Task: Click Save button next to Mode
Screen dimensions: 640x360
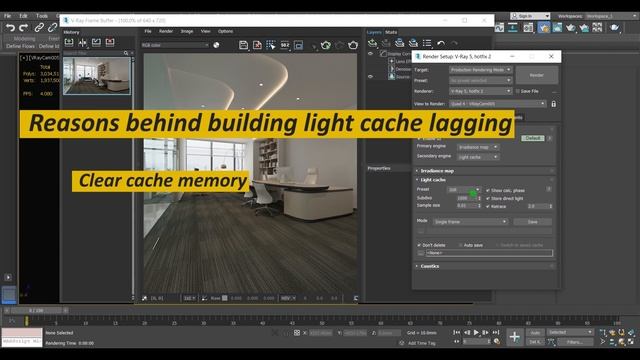Action: click(x=533, y=222)
